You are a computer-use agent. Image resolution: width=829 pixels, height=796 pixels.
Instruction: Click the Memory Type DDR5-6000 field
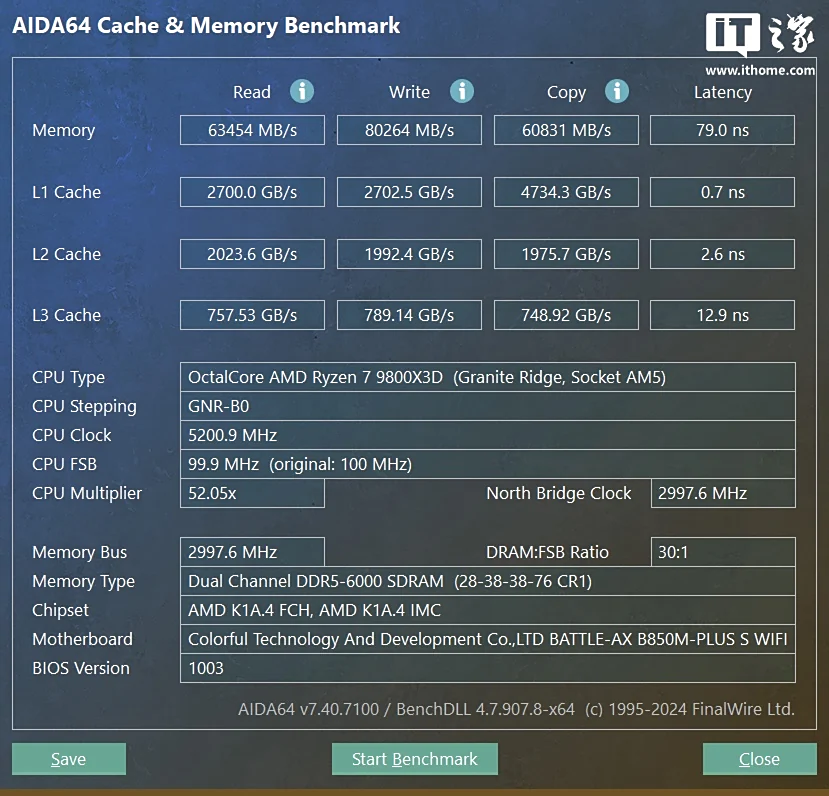[x=487, y=581]
